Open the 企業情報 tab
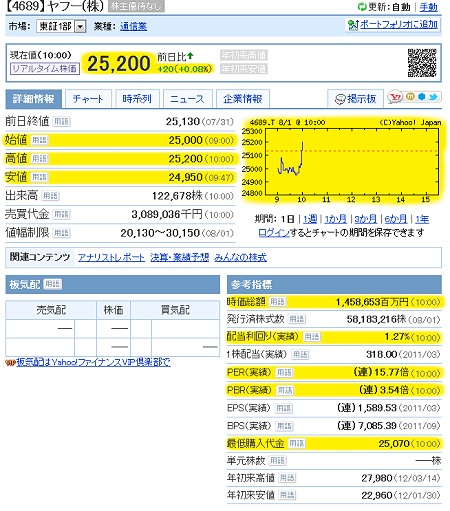This screenshot has height=511, width=450. (x=243, y=99)
